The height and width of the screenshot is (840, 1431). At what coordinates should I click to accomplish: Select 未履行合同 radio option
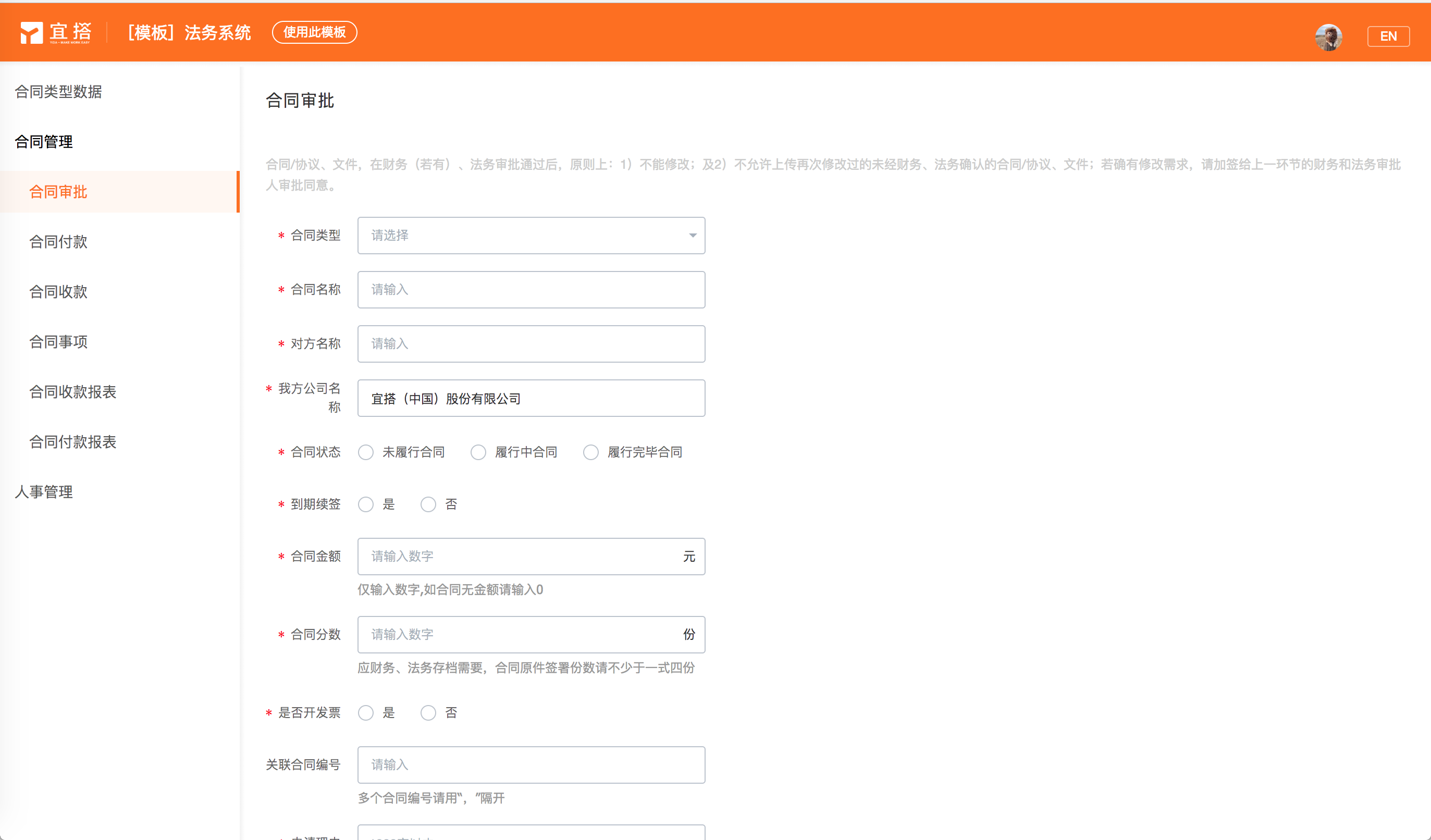(366, 452)
